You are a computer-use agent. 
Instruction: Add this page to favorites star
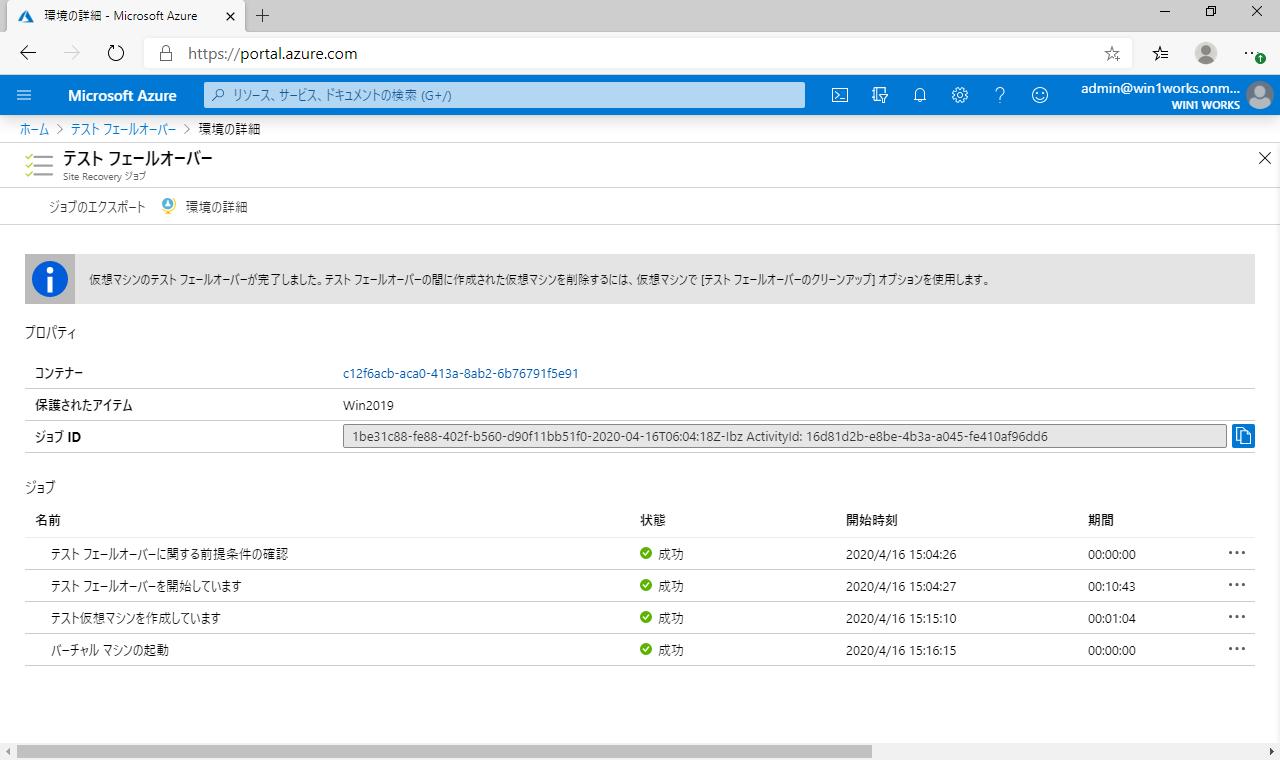pos(1112,53)
